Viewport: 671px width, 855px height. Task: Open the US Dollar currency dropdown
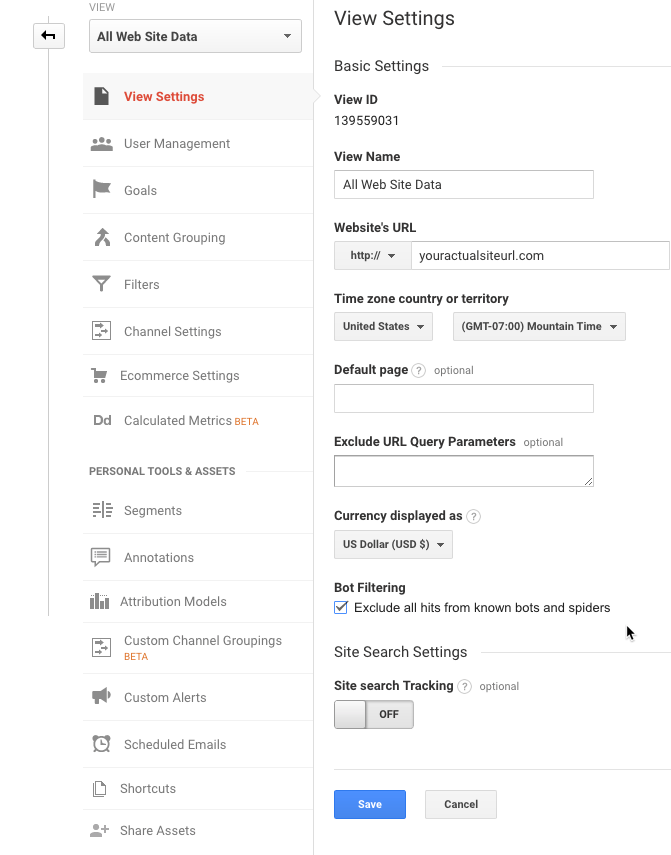coord(393,545)
